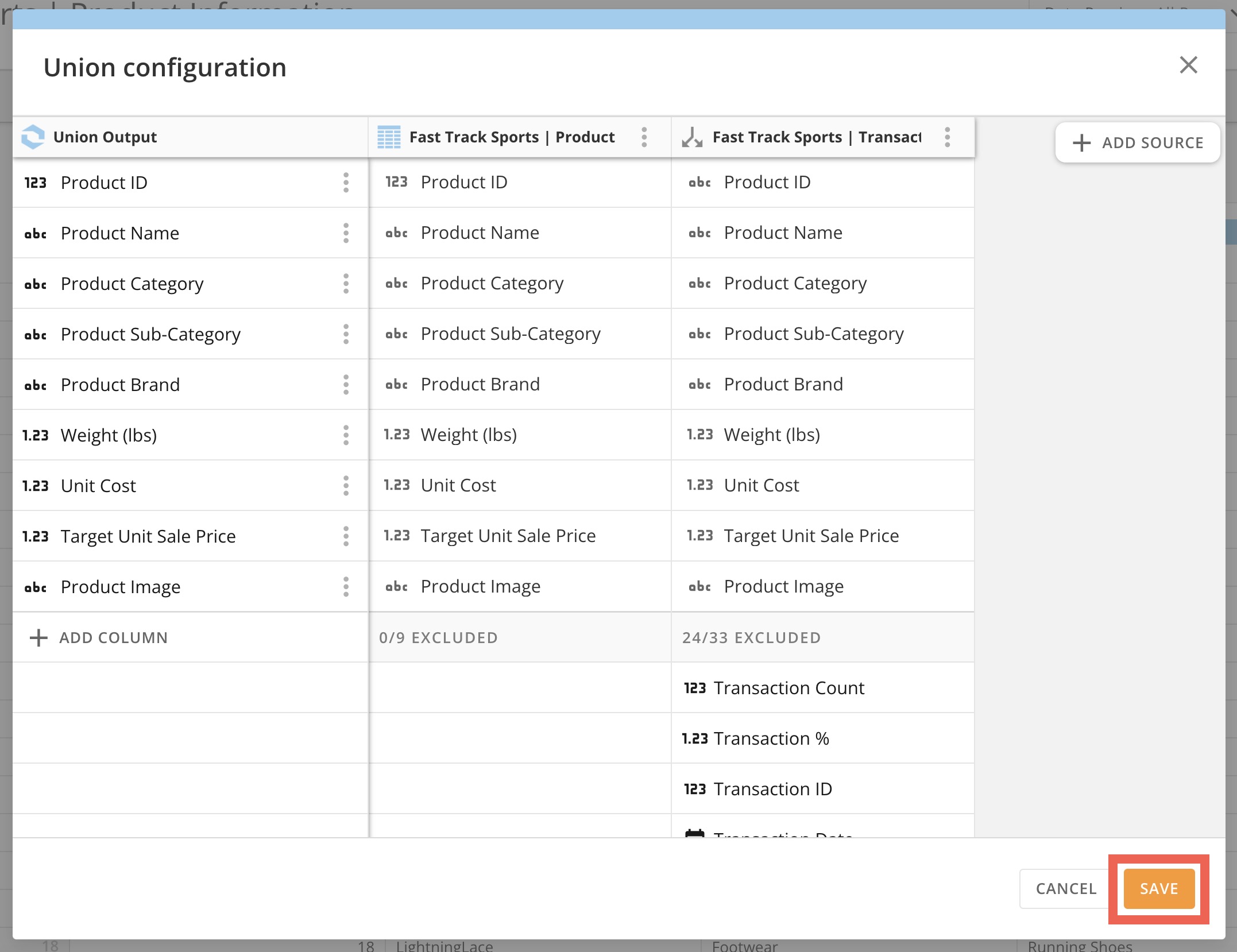Screen dimensions: 1237x952
Task: Open Weight (lbs) output column kebab menu
Action: (x=346, y=435)
